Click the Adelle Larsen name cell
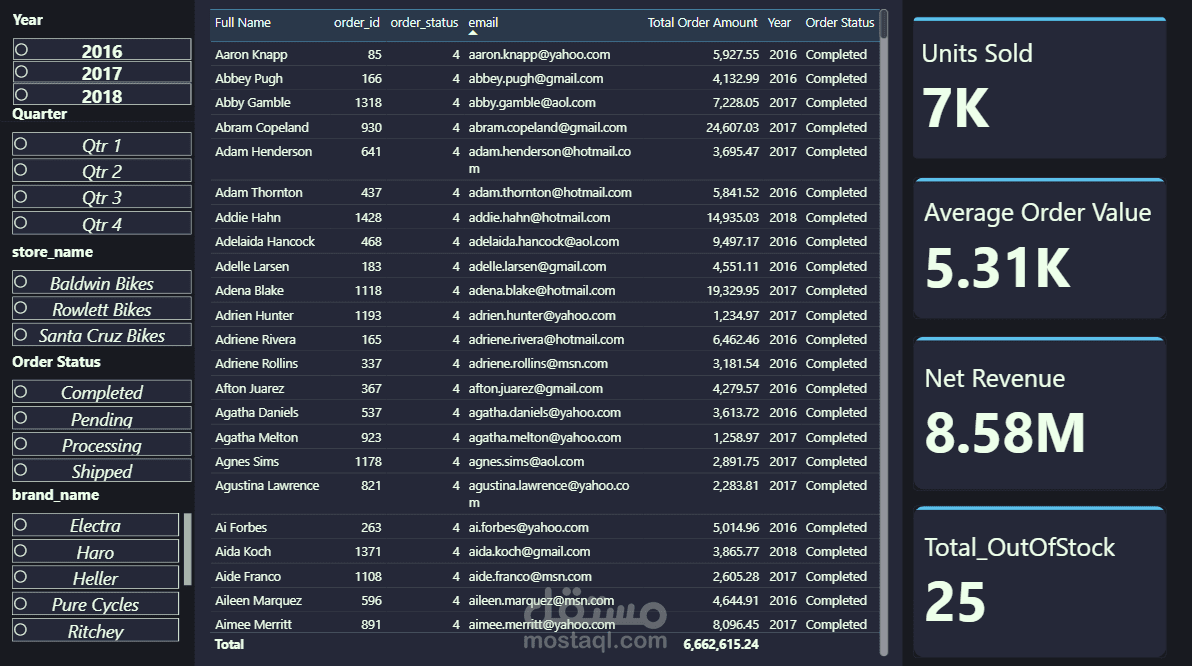This screenshot has height=666, width=1192. [252, 267]
